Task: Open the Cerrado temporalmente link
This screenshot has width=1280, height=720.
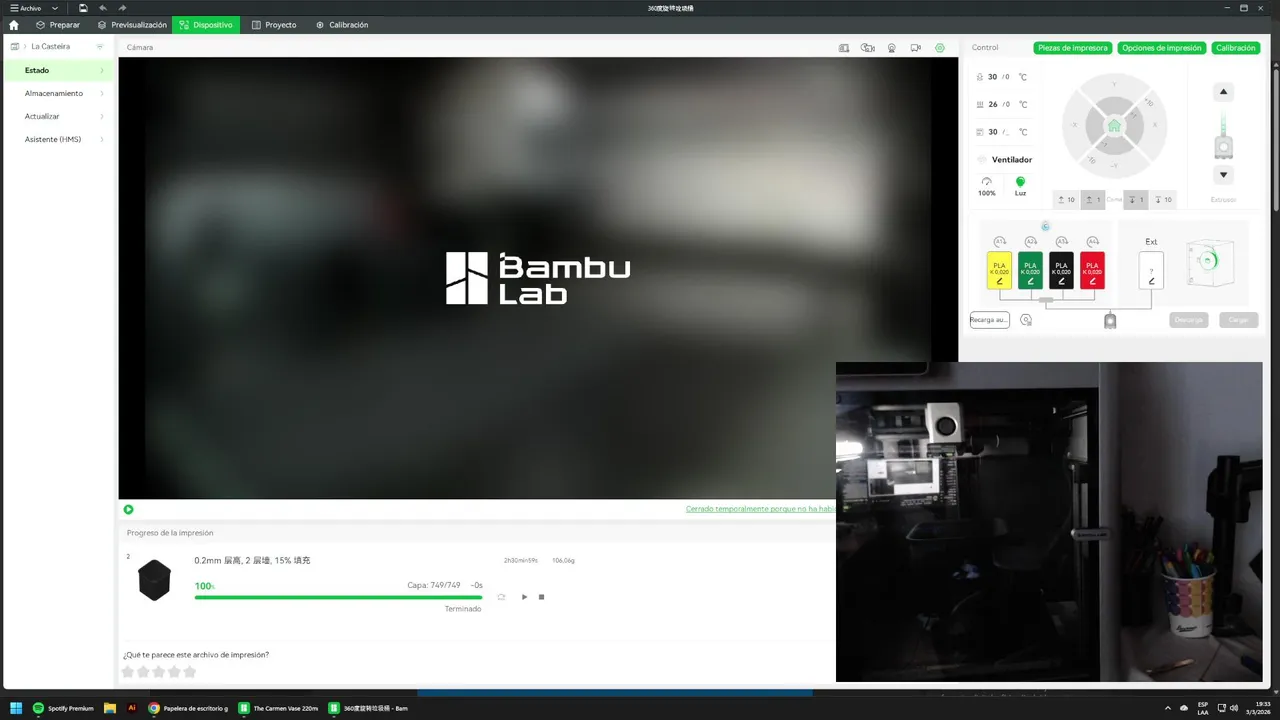Action: [760, 509]
